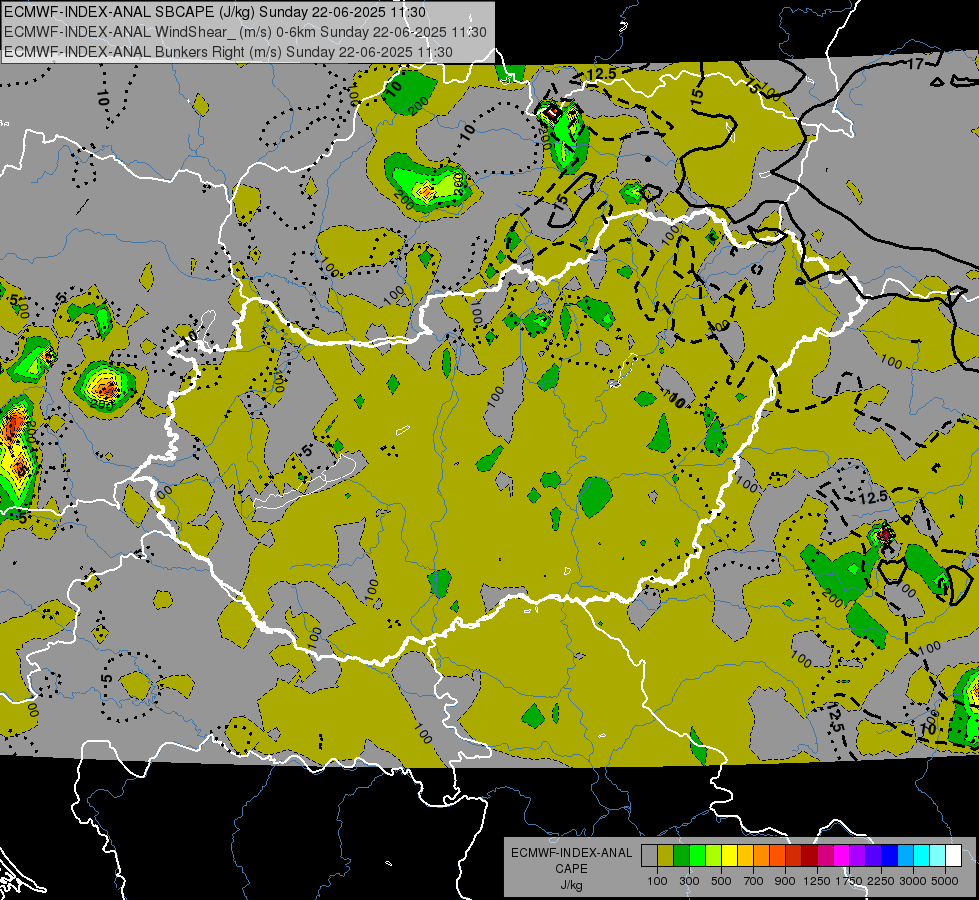Image resolution: width=979 pixels, height=900 pixels.
Task: Click the legend value 2250
Action: 881,881
